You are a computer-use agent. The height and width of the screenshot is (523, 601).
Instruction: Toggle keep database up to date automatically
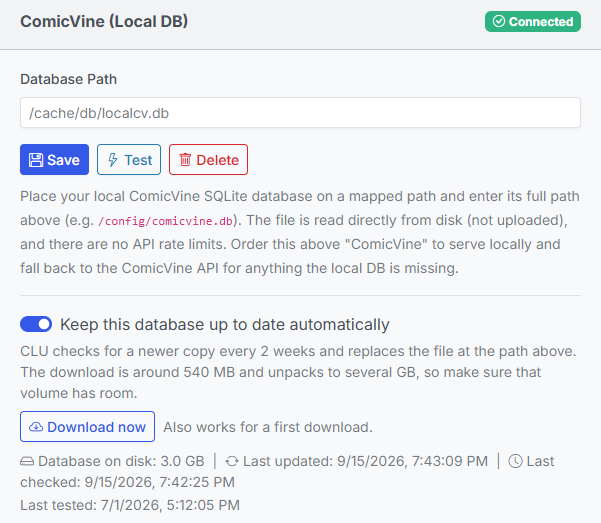[36, 324]
